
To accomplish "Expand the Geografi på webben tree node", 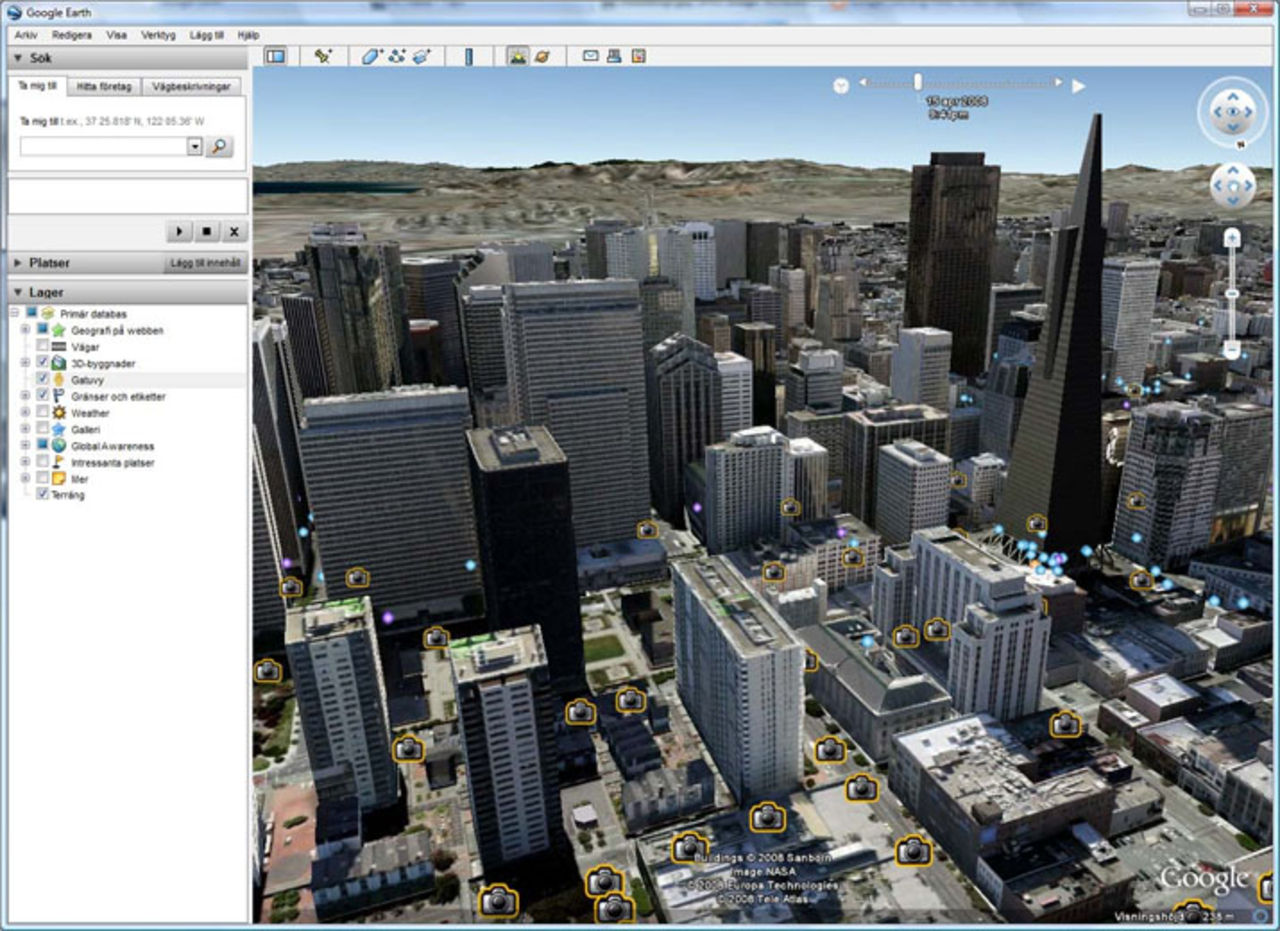I will click(x=25, y=330).
